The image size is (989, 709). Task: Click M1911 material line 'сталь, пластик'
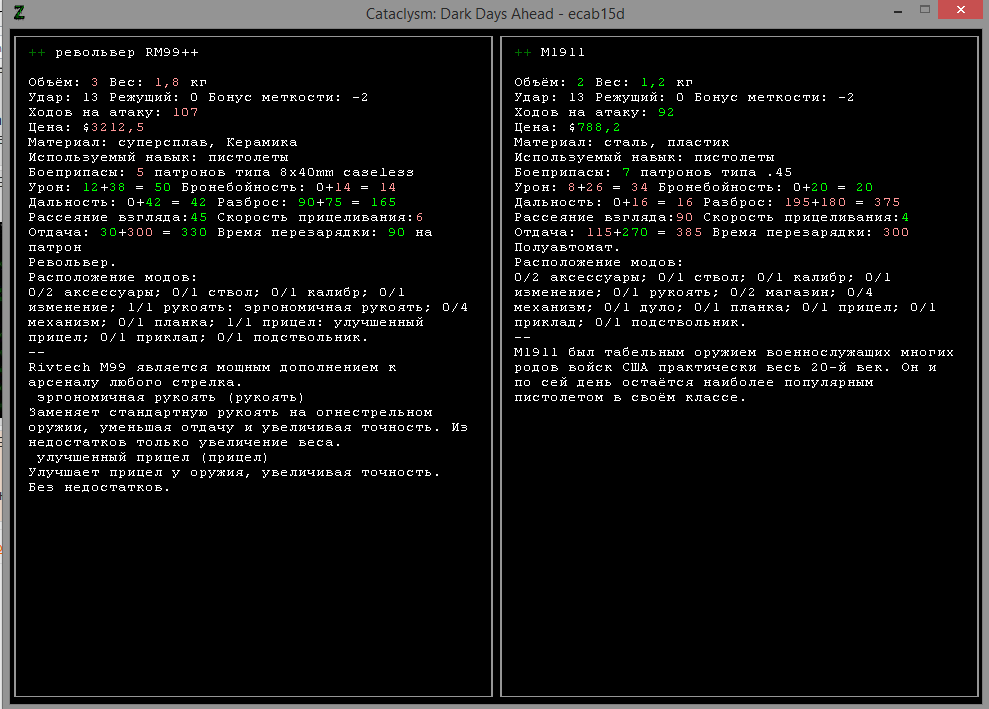tap(667, 143)
